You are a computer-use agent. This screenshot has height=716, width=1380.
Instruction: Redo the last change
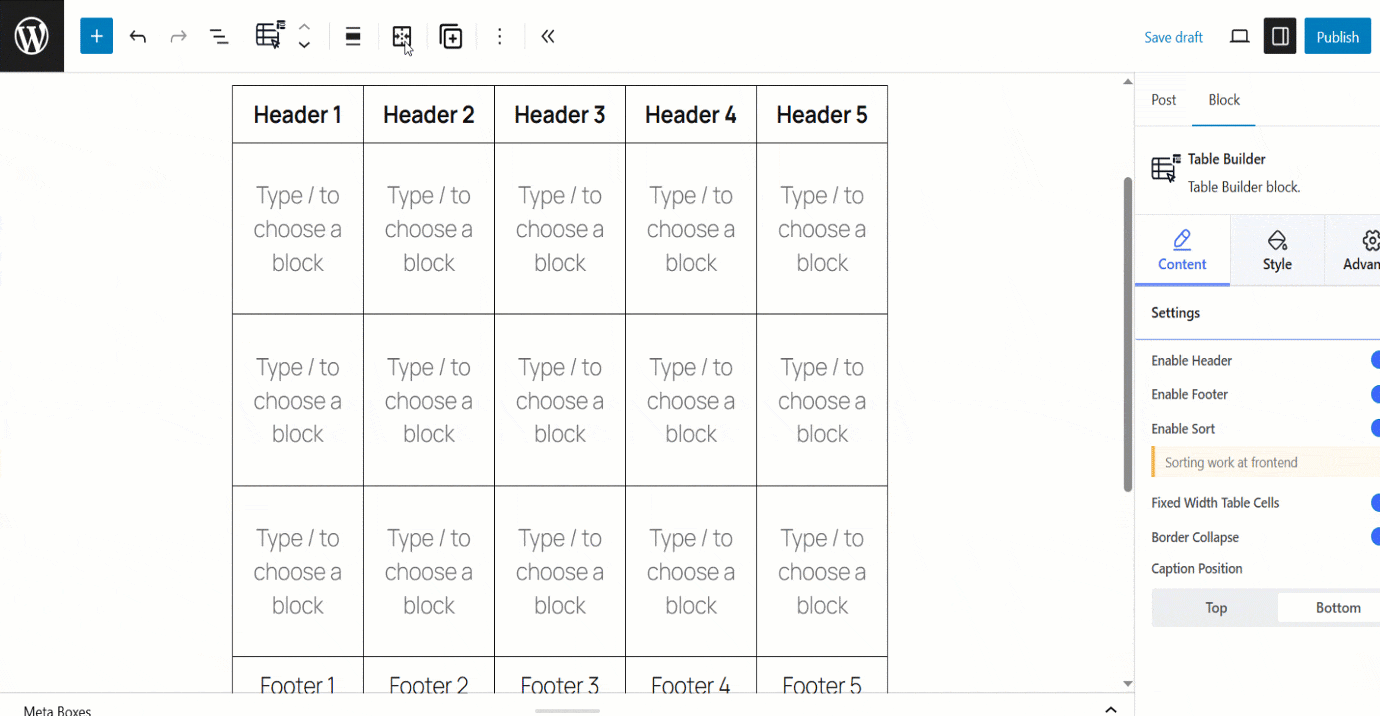tap(177, 35)
